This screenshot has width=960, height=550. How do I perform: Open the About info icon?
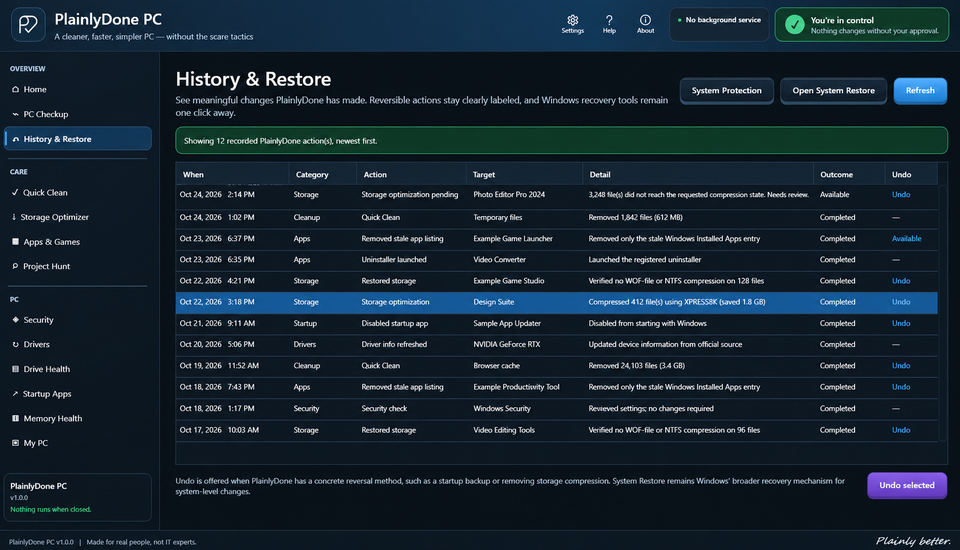(x=645, y=20)
